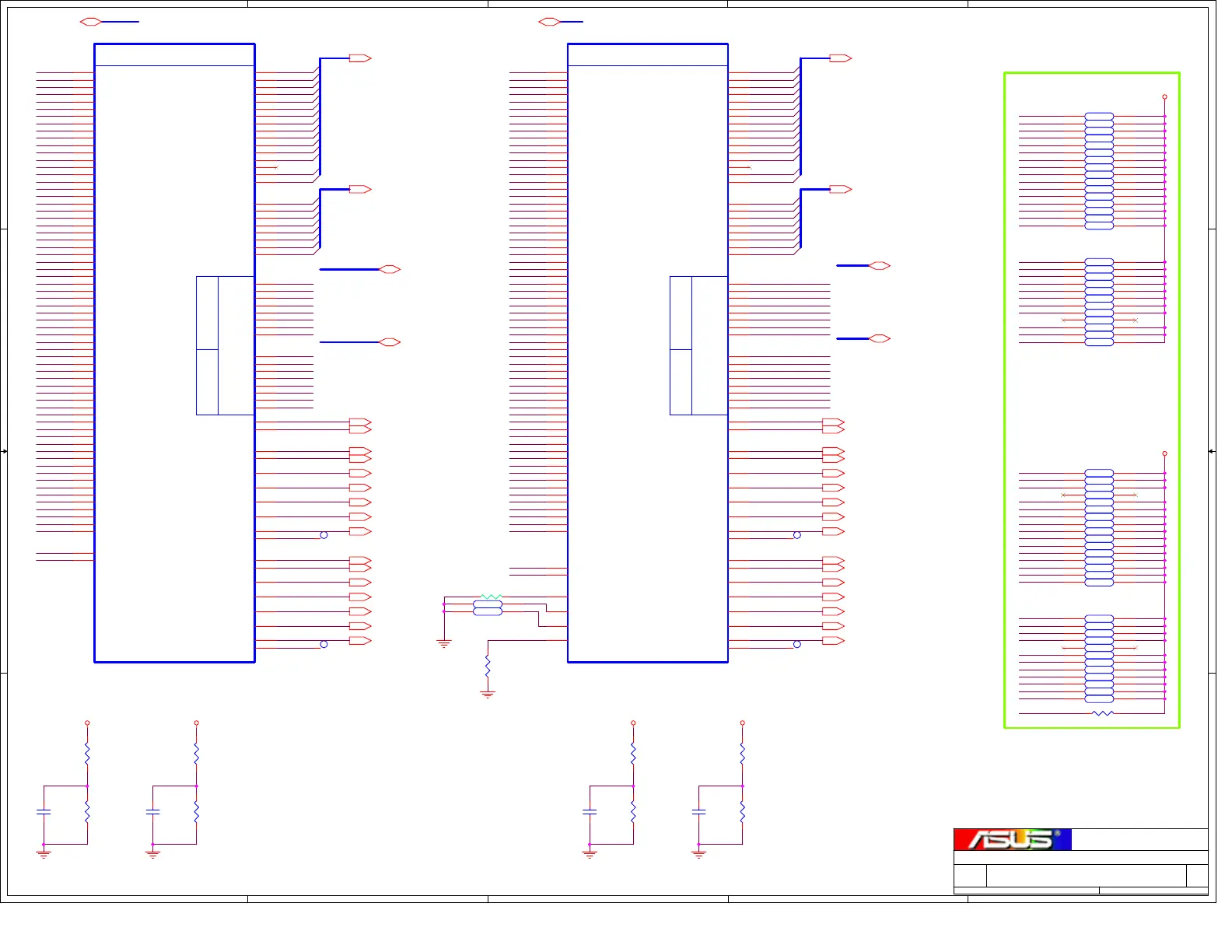
Task: Select the rightmost capacitor in the bottom row
Action: pyautogui.click(x=698, y=812)
